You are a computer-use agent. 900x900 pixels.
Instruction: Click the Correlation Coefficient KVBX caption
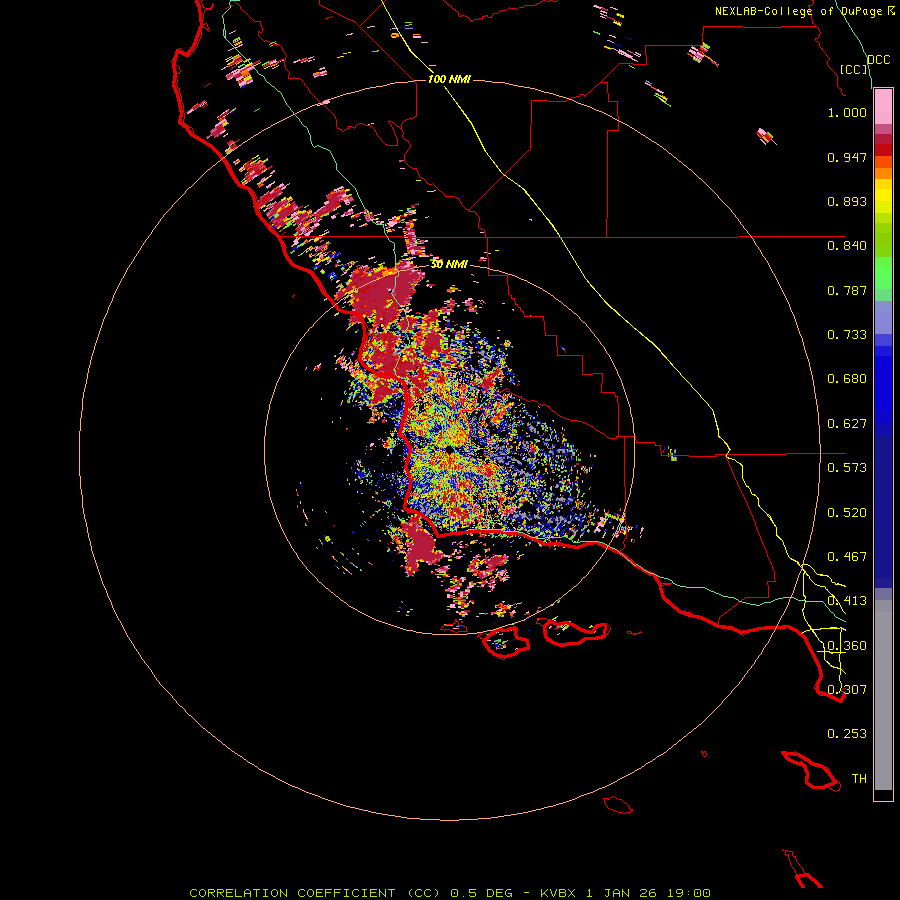click(450, 893)
